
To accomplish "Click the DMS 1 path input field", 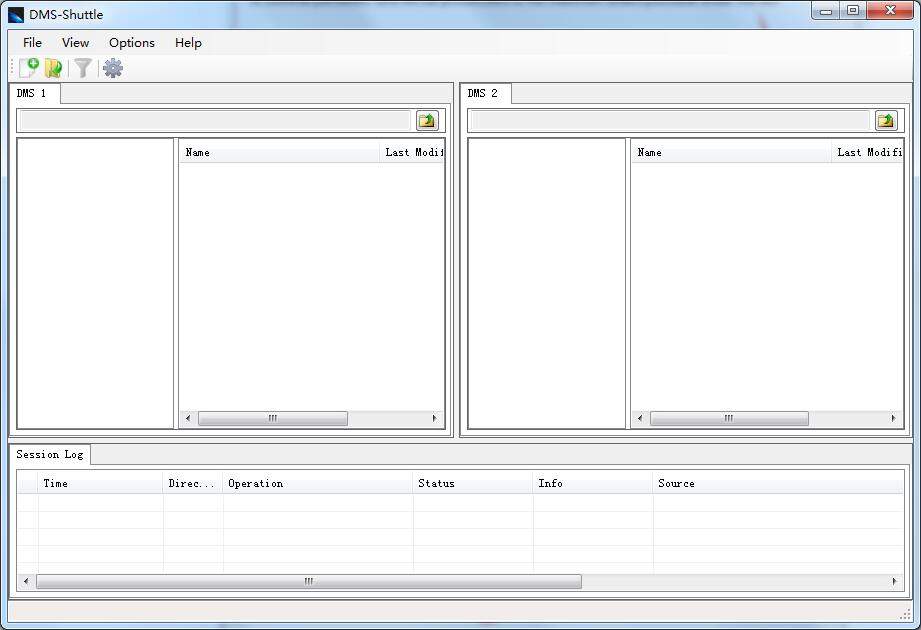I will [x=215, y=121].
